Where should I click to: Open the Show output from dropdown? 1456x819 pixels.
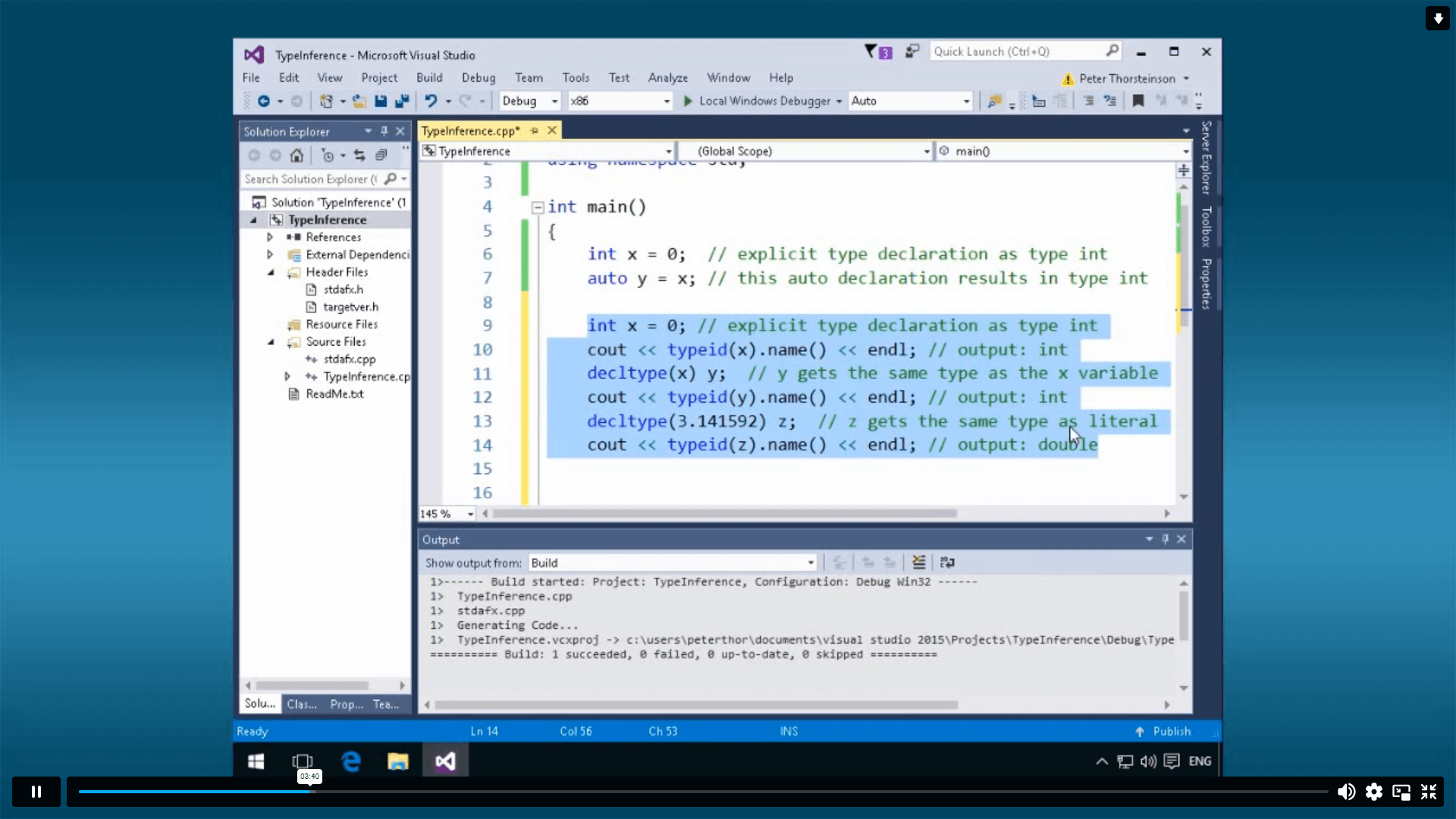[x=809, y=562]
